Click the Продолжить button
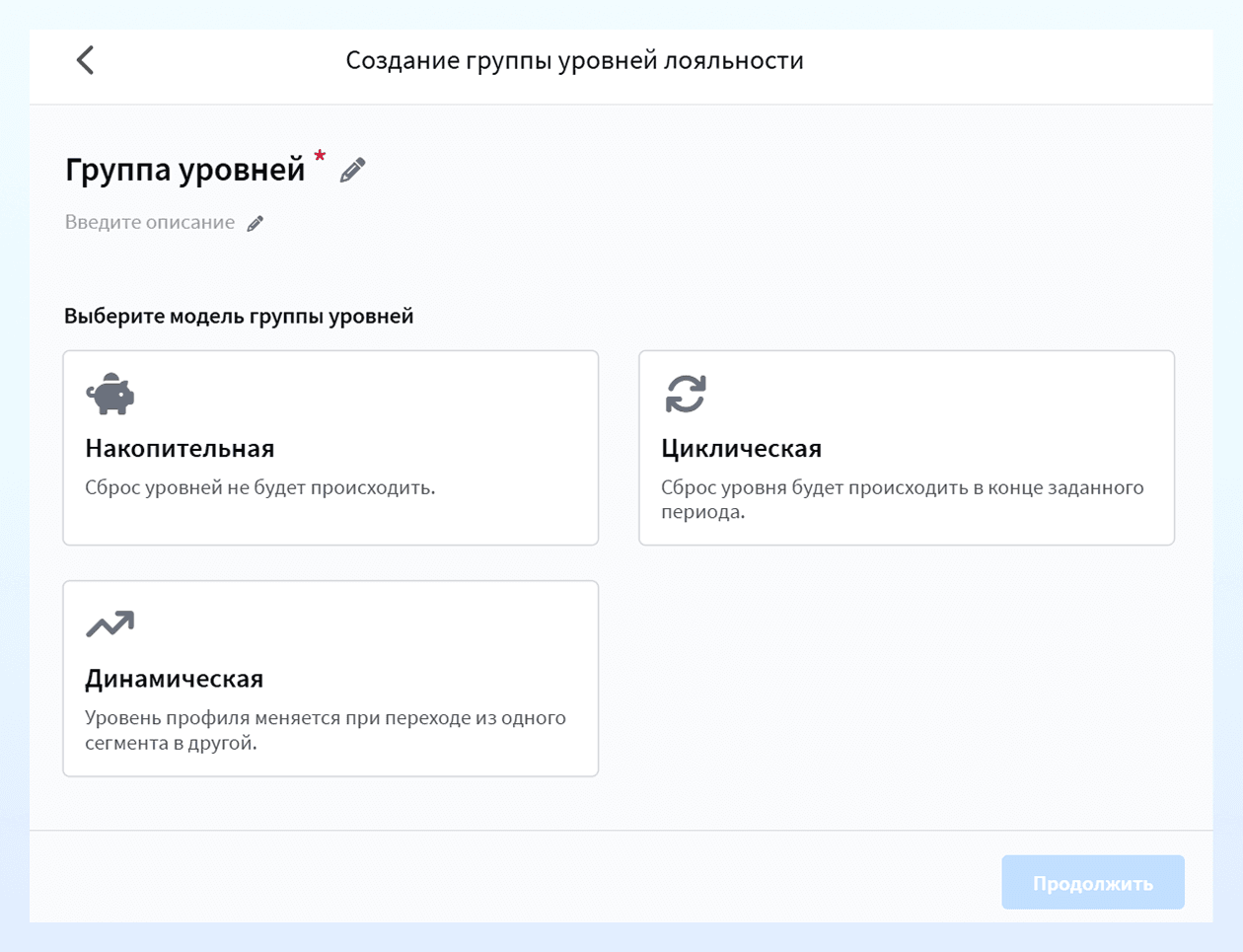This screenshot has height=952, width=1243. (x=1092, y=882)
